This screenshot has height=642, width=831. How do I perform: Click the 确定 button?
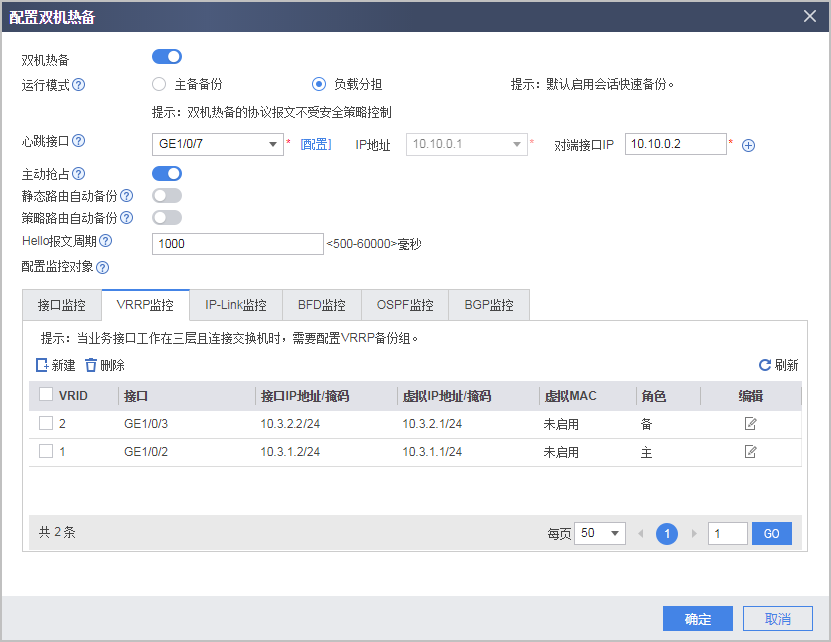[697, 619]
